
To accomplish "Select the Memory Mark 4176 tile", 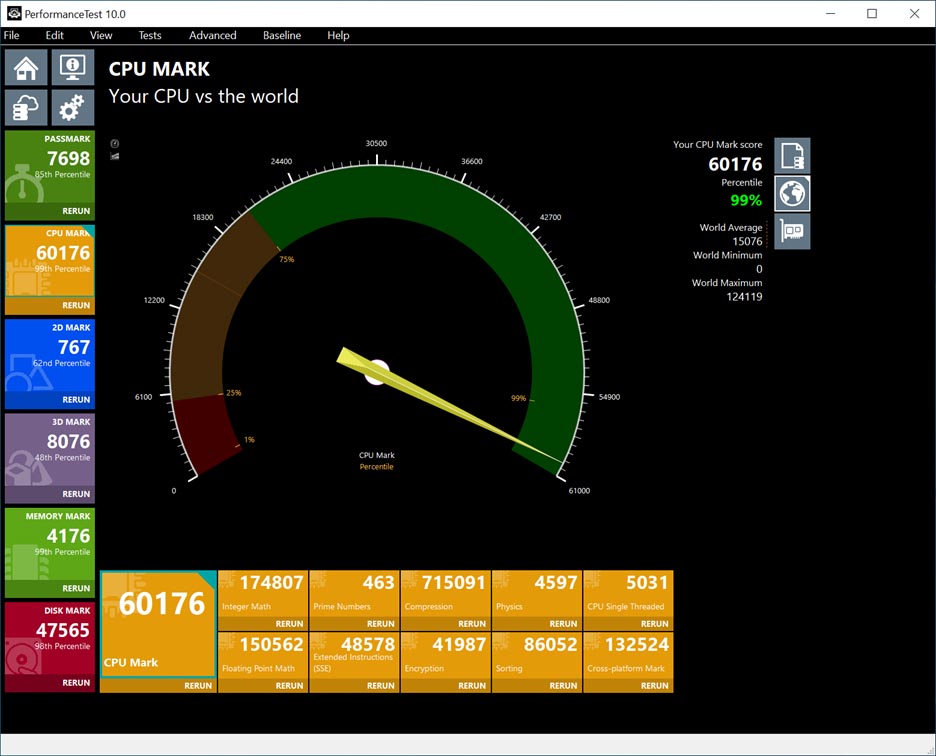I will point(50,544).
